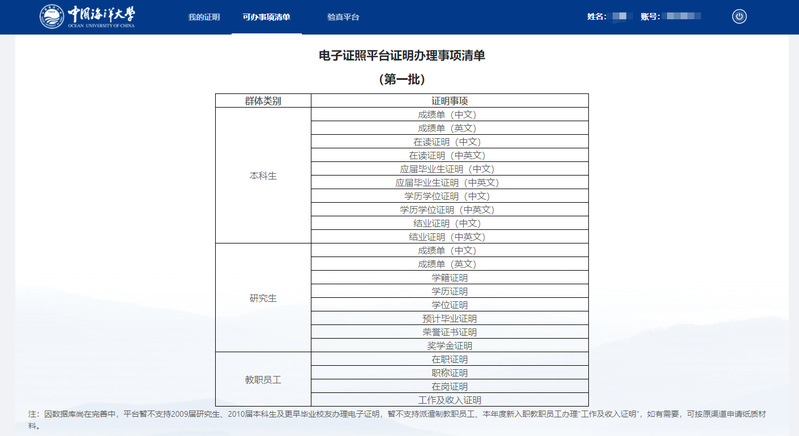Image resolution: width=799 pixels, height=436 pixels.
Task: Click the 学籍证明 item
Action: click(x=449, y=278)
